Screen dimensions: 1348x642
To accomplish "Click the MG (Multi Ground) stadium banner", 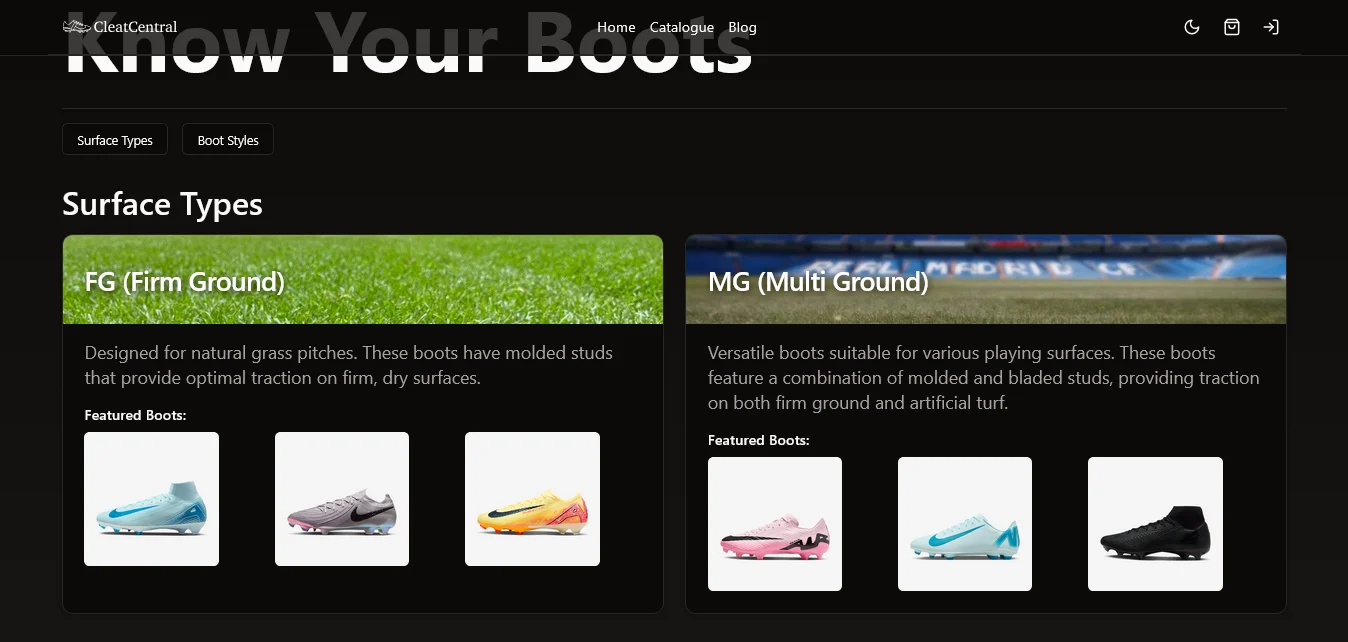I will pos(986,279).
